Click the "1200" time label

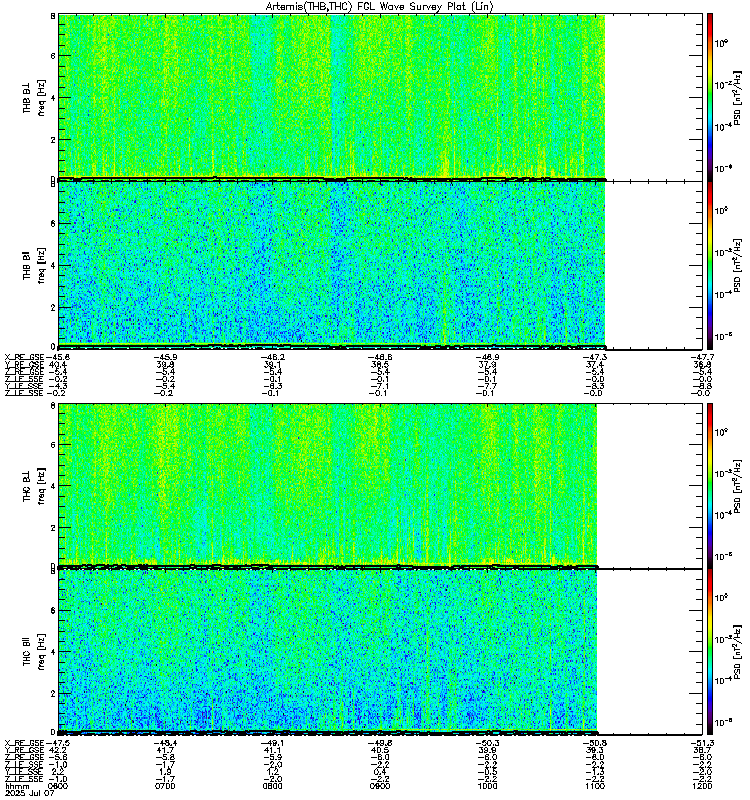pyautogui.click(x=703, y=786)
